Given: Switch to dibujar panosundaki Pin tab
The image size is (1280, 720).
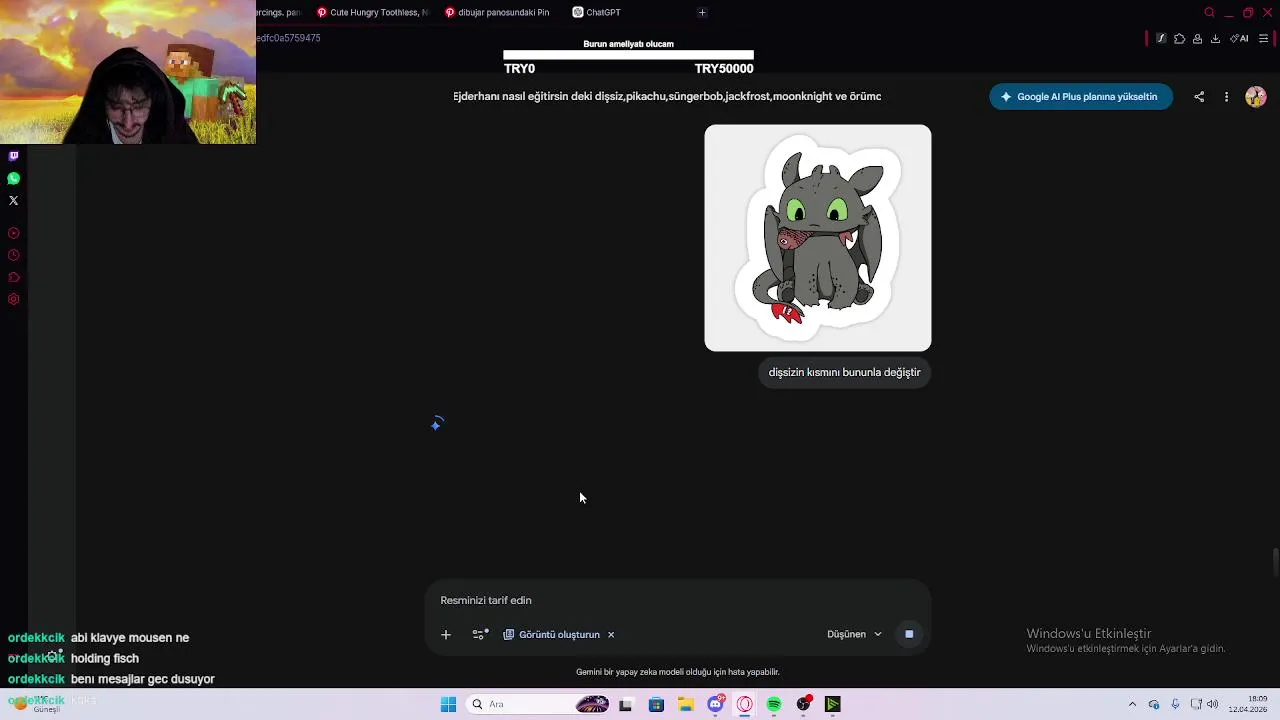Looking at the screenshot, I should (x=498, y=12).
